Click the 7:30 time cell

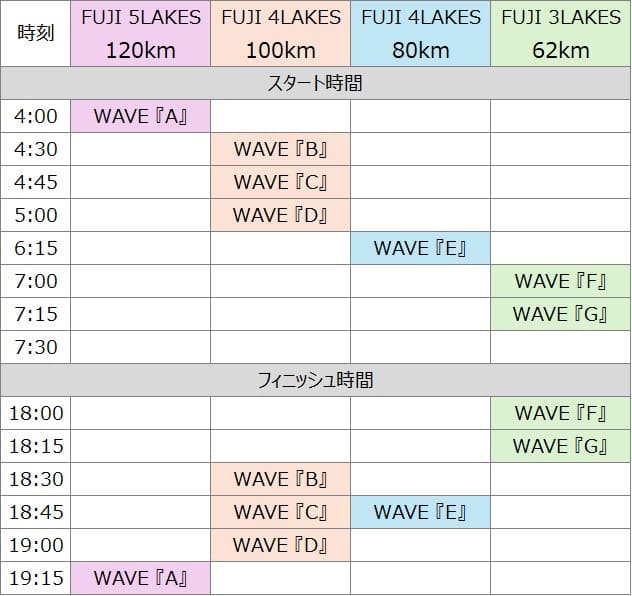[x=35, y=347]
